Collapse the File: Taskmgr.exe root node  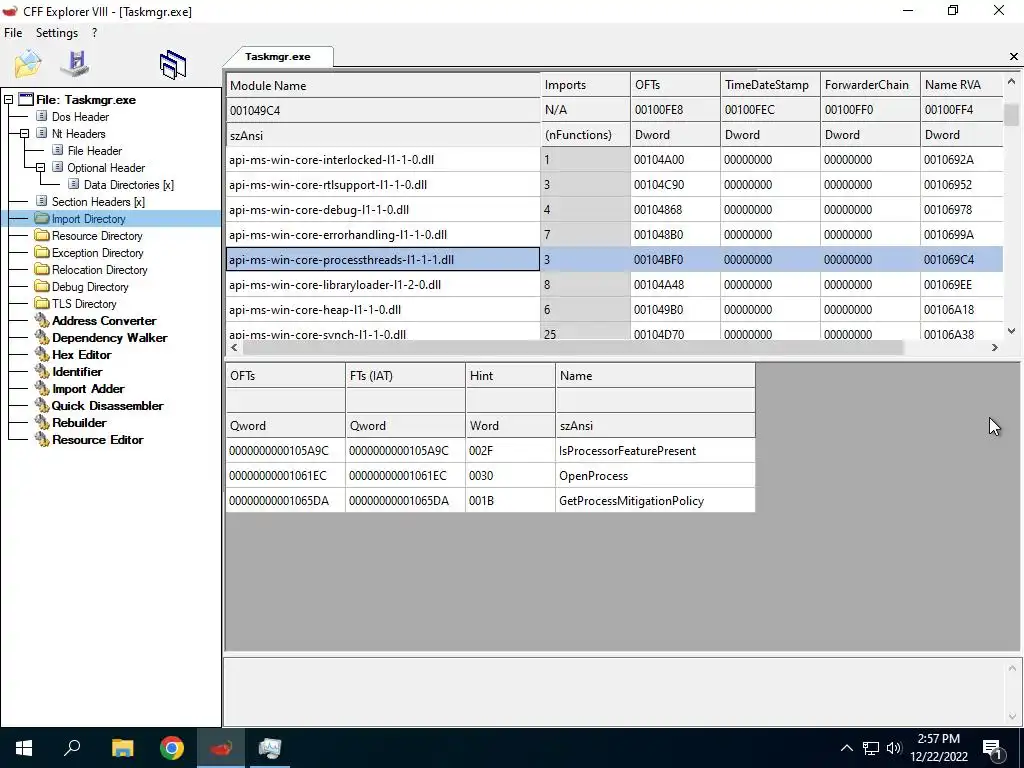click(x=8, y=100)
